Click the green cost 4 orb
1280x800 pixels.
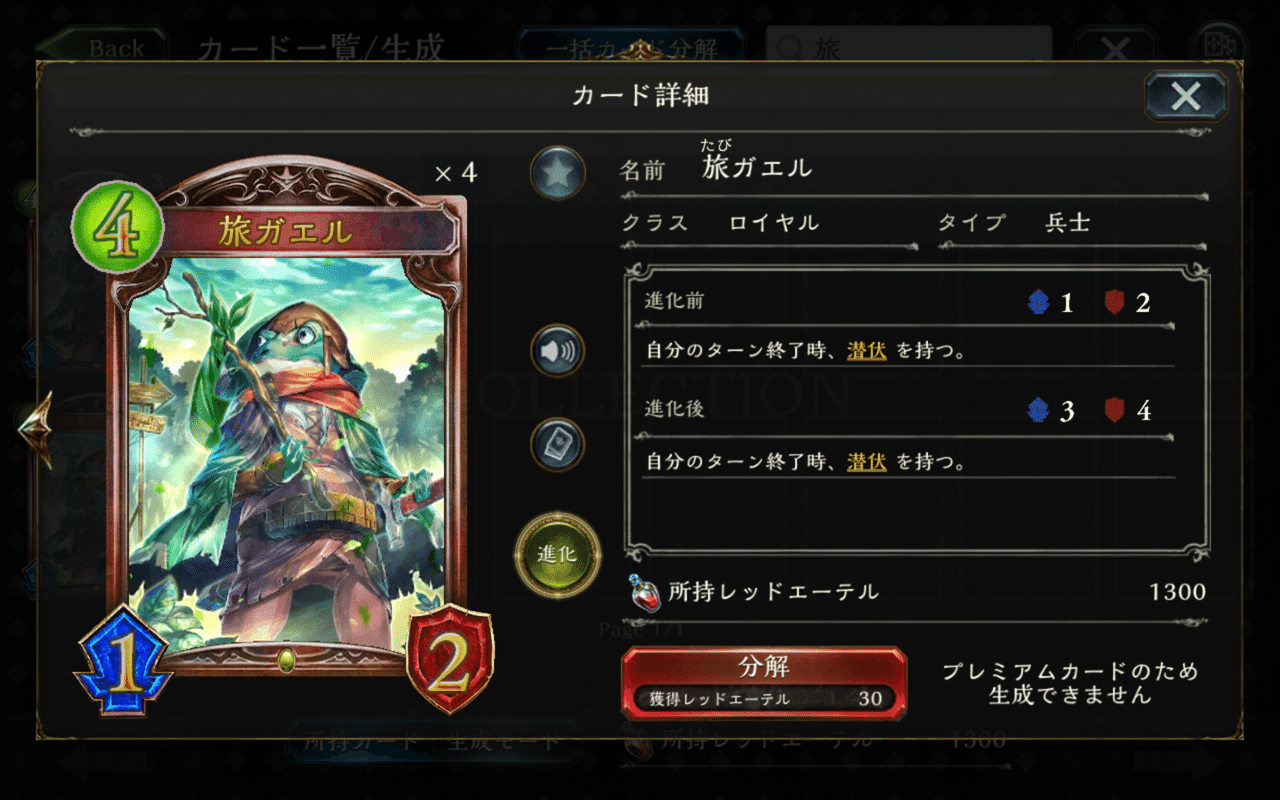[x=116, y=226]
